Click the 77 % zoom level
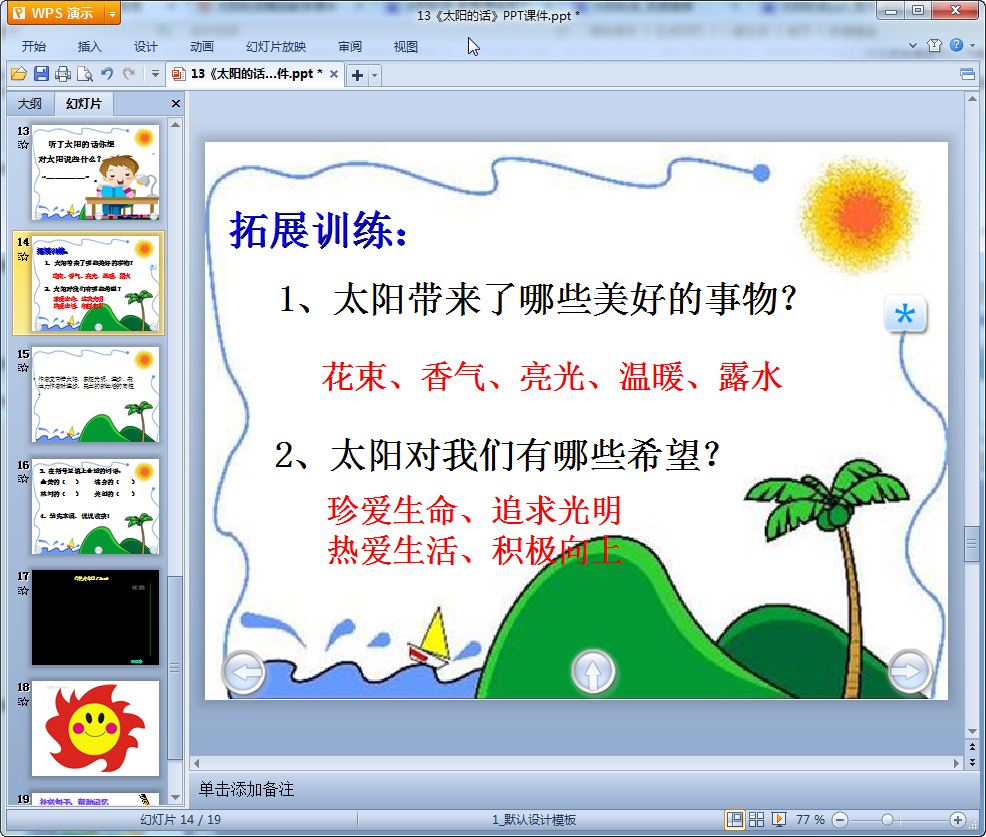This screenshot has width=986, height=837. click(810, 819)
